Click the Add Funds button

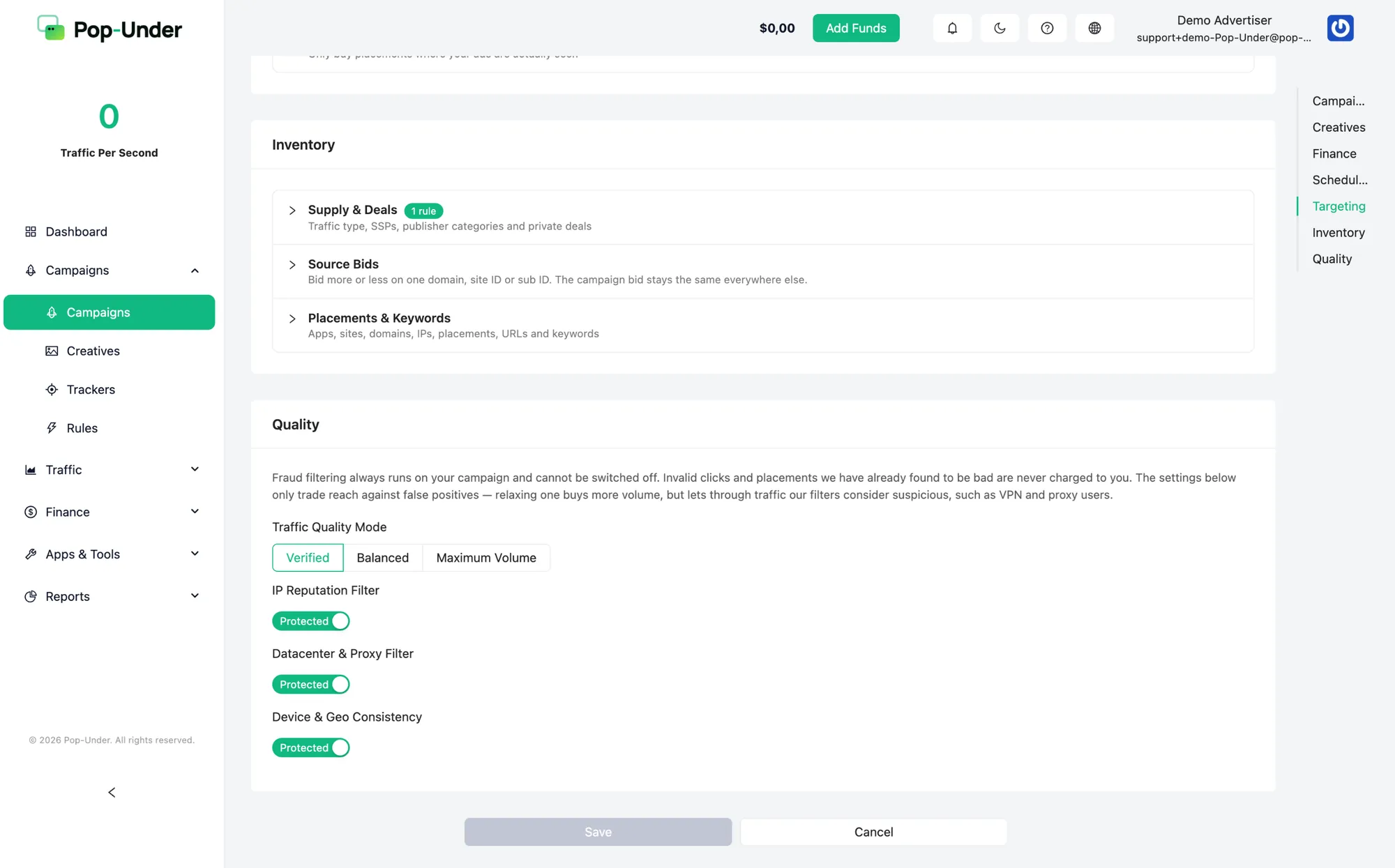coord(856,28)
